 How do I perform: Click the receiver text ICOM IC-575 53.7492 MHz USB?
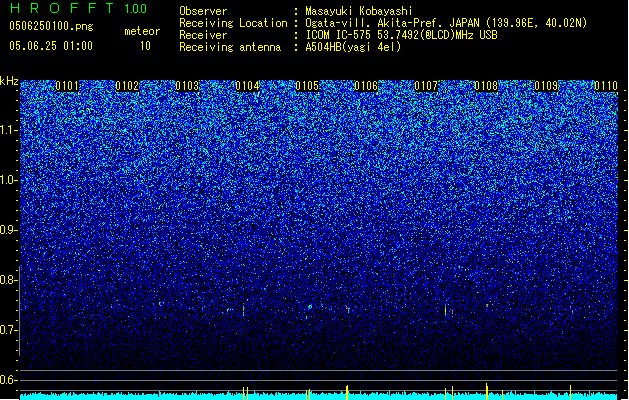402,35
